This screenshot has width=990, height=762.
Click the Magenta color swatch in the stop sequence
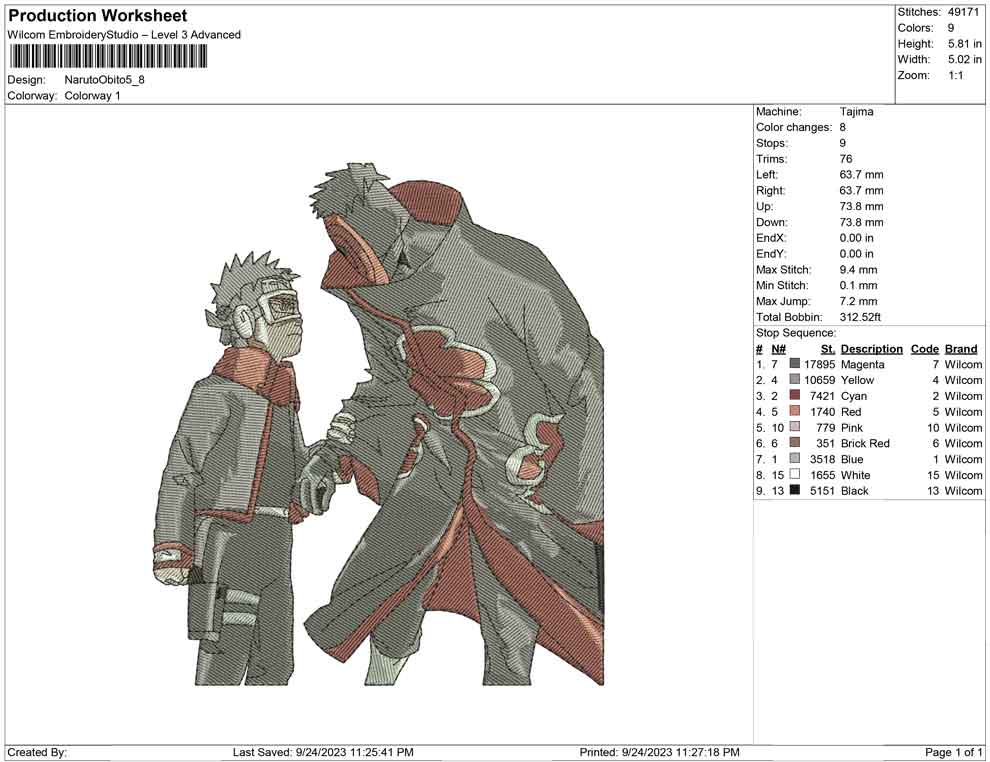pos(795,364)
